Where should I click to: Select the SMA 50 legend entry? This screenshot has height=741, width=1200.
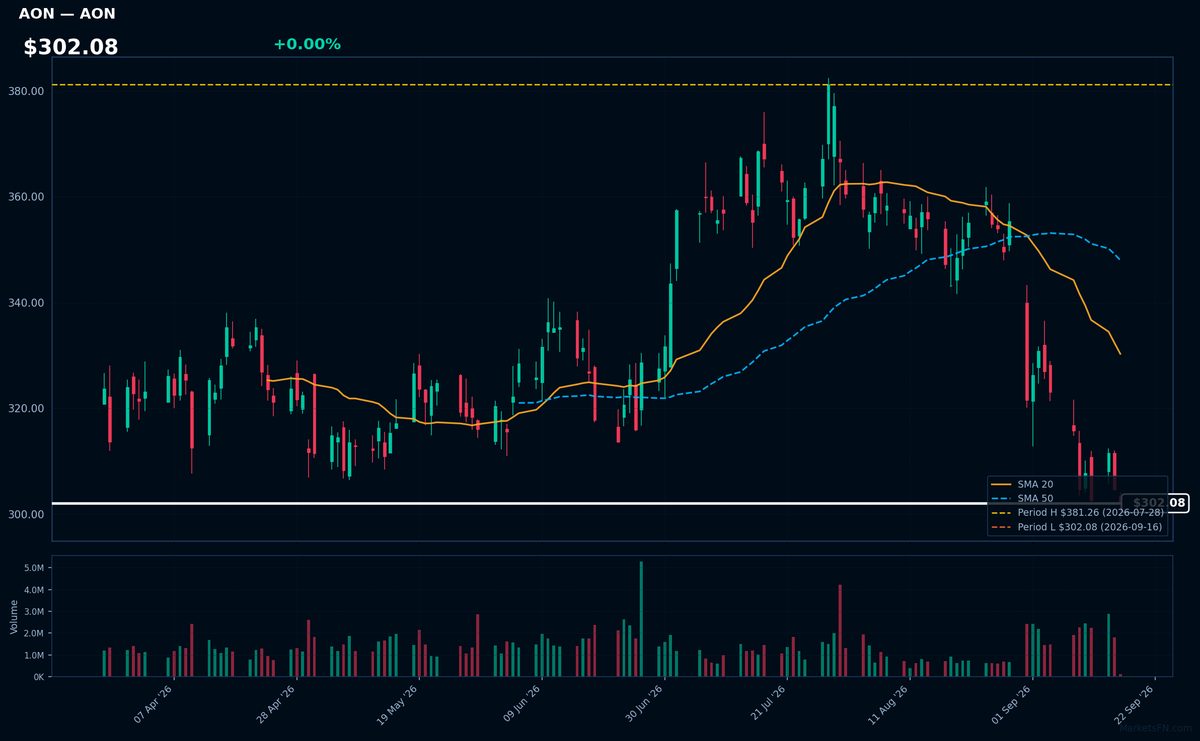(1020, 498)
